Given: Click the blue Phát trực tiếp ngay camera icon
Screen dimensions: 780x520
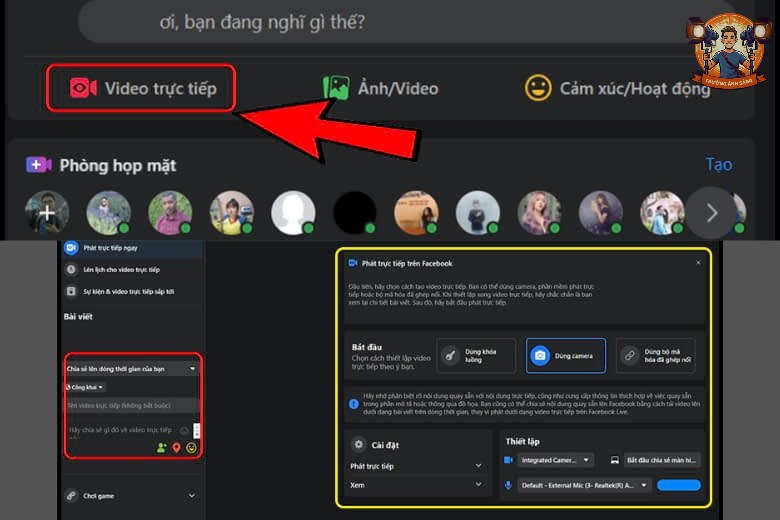Looking at the screenshot, I should tap(71, 248).
